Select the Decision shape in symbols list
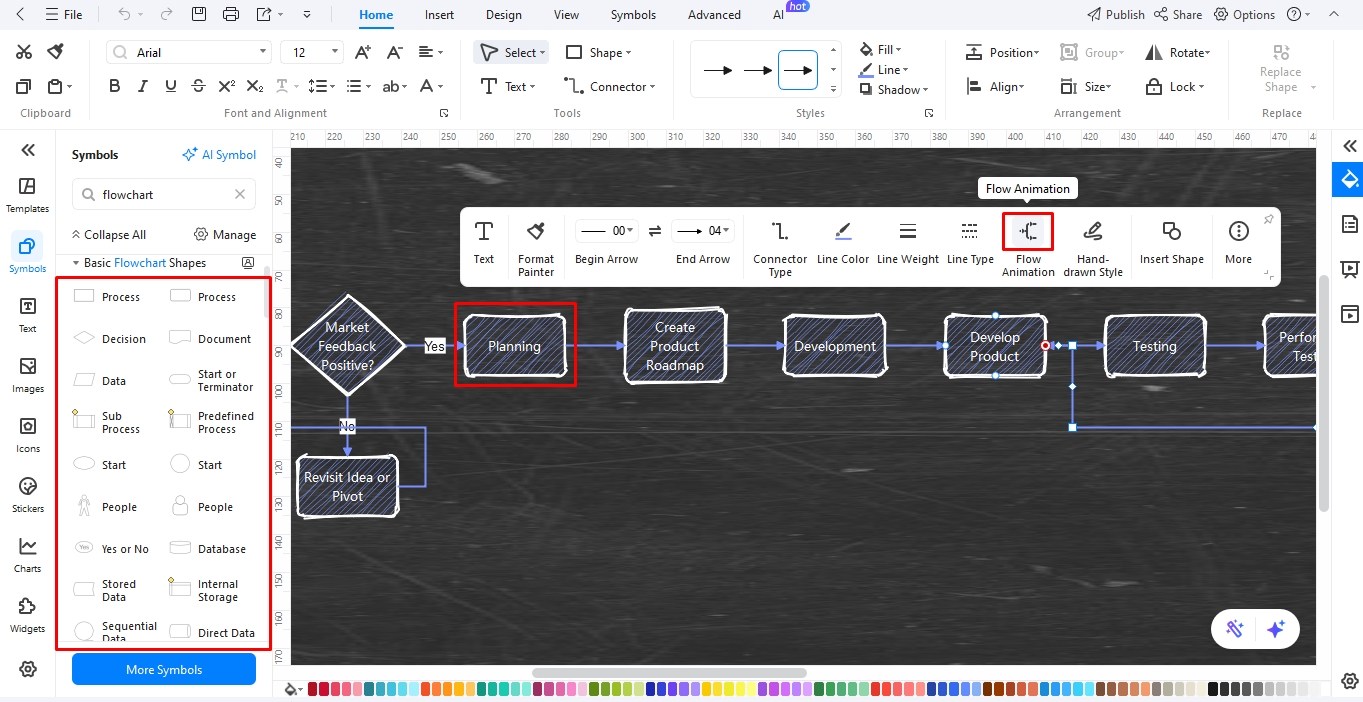Screen dimensions: 1363x702 tap(110, 339)
